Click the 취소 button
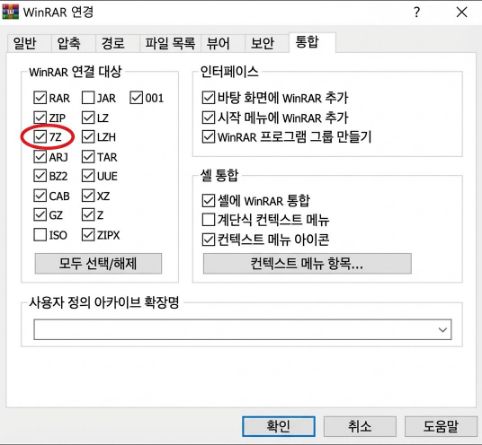This screenshot has width=482, height=445. point(360,426)
